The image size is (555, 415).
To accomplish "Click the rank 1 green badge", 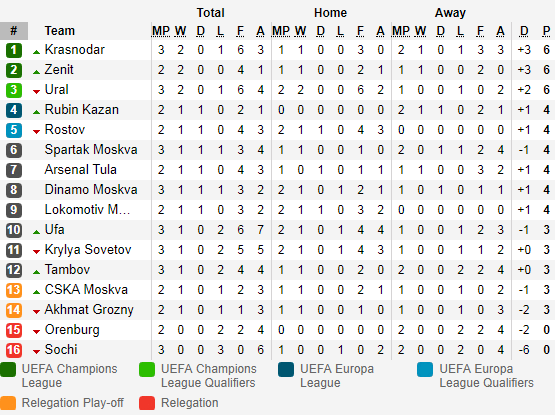I will tap(14, 50).
